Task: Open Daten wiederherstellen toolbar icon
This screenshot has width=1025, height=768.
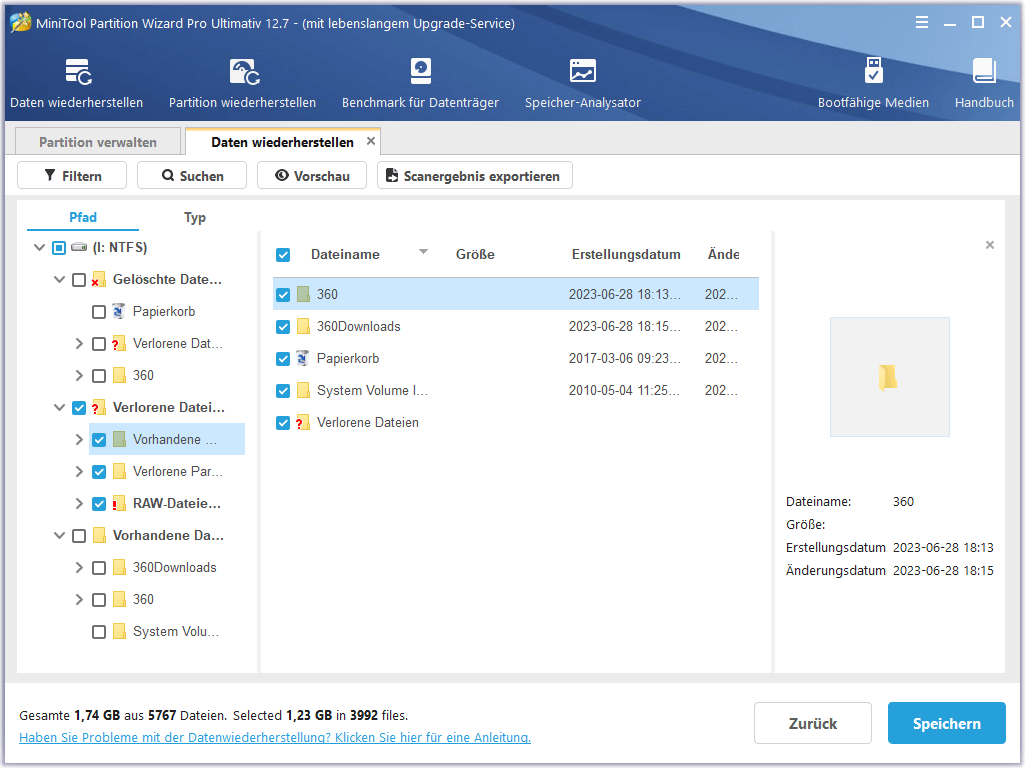Action: pyautogui.click(x=77, y=72)
